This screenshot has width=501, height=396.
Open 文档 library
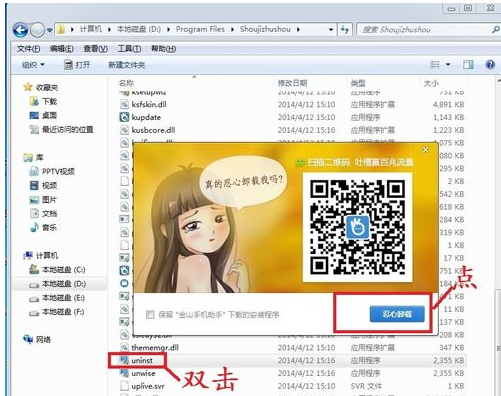[43, 213]
